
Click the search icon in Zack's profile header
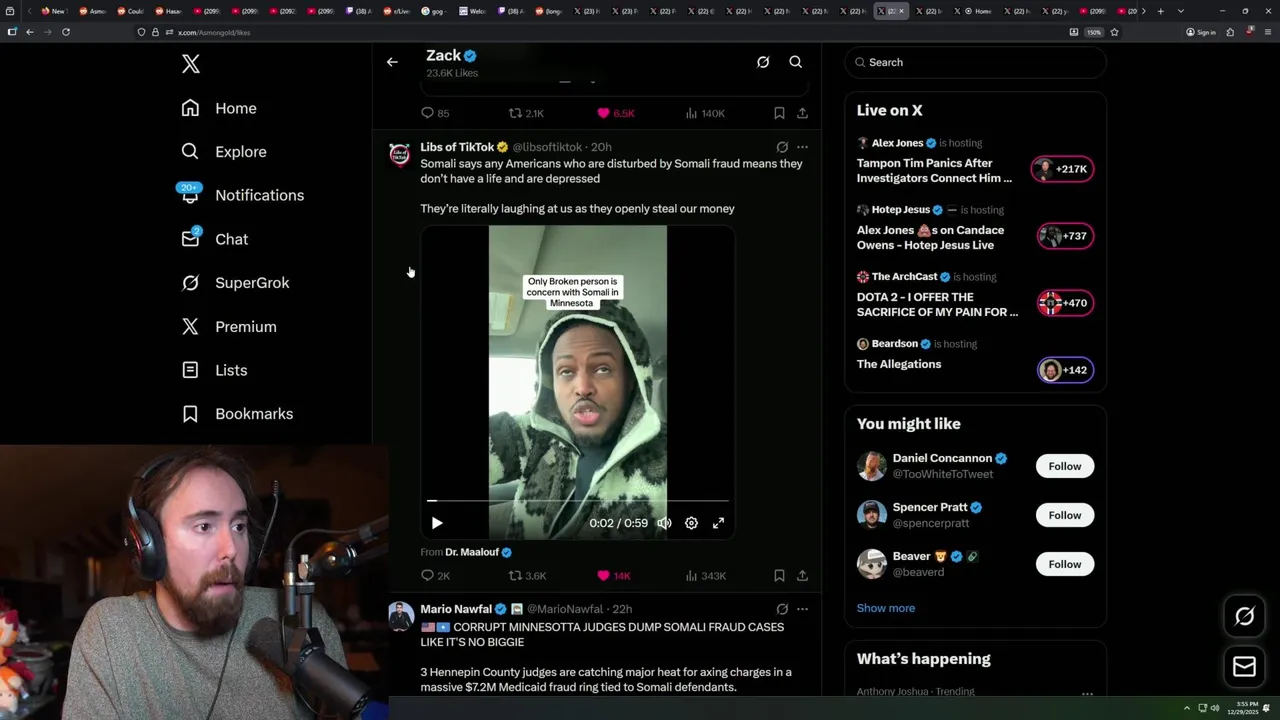(x=796, y=62)
